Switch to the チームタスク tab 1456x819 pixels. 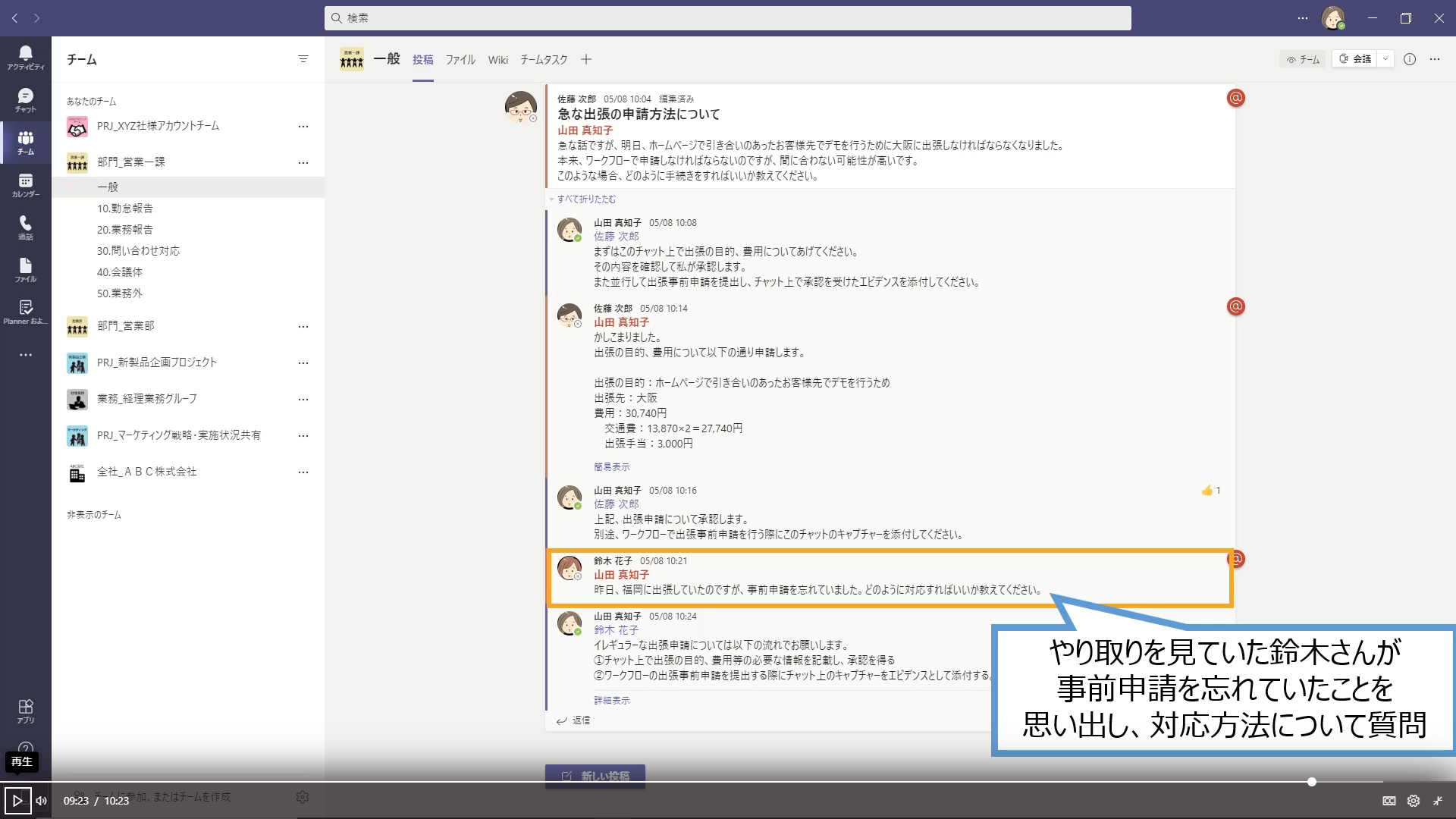point(544,59)
